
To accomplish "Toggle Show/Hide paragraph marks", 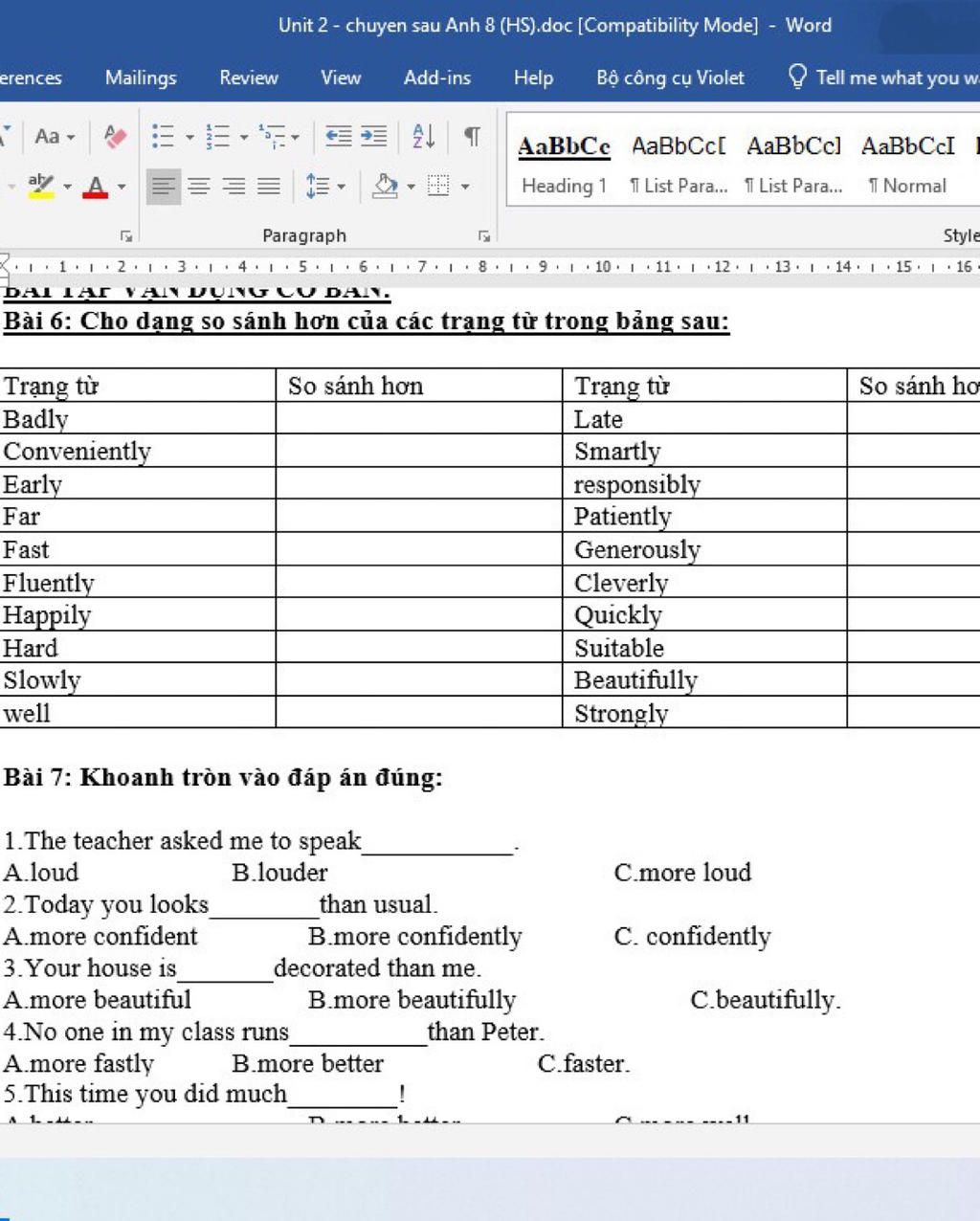I will click(x=472, y=137).
